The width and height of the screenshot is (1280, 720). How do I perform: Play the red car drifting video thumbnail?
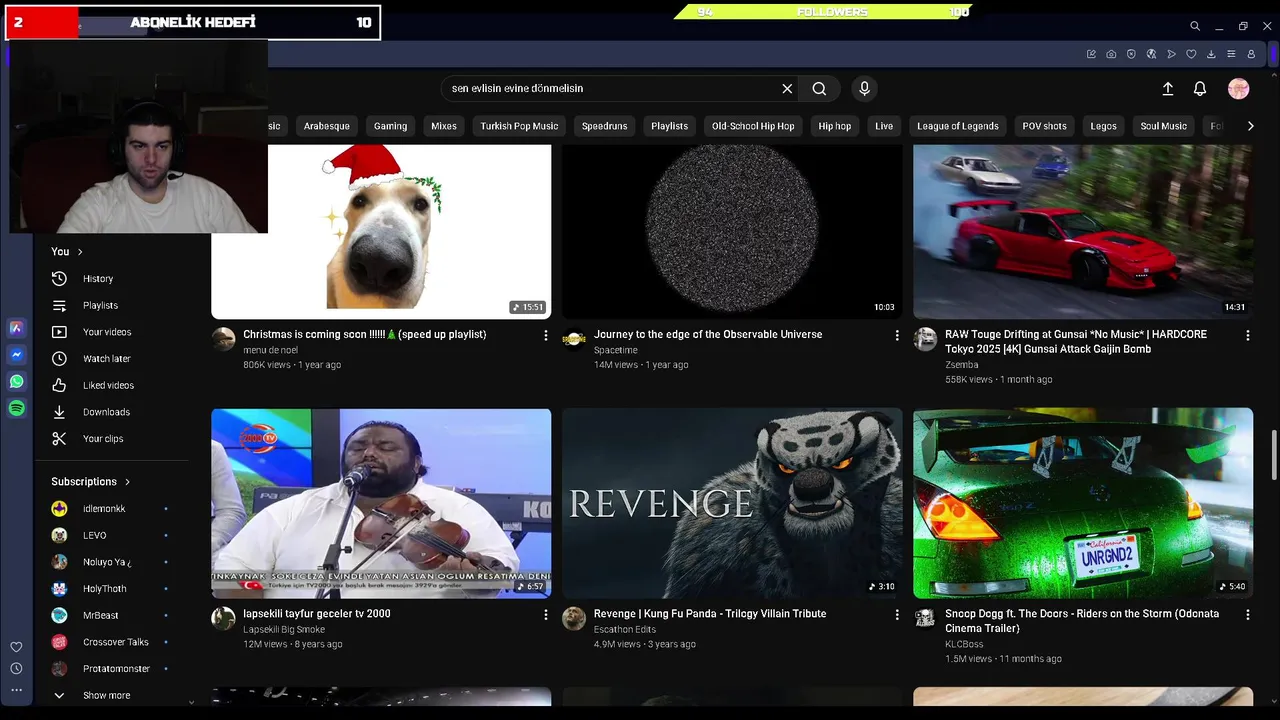click(1083, 232)
